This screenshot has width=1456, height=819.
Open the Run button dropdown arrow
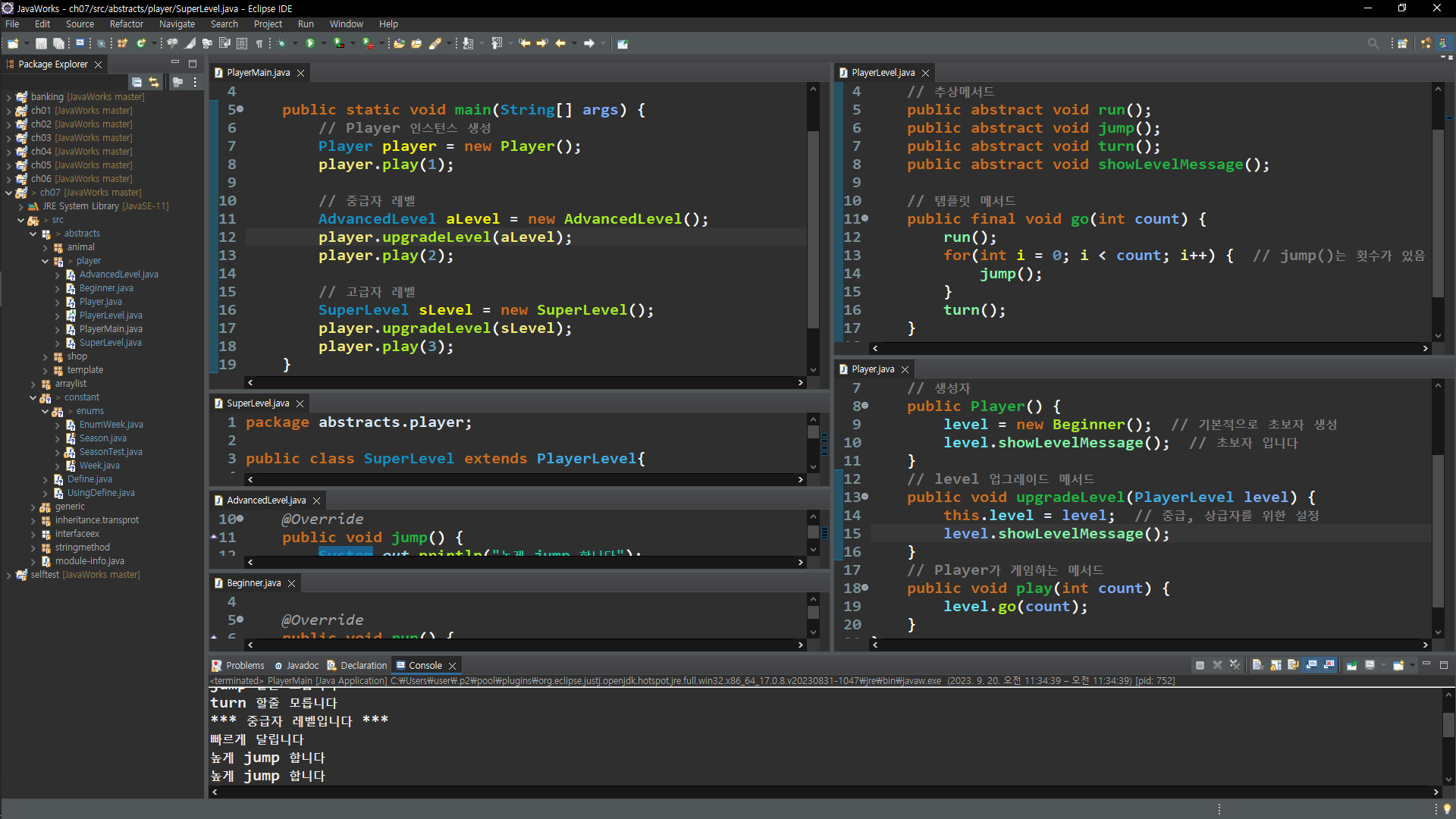pos(324,44)
